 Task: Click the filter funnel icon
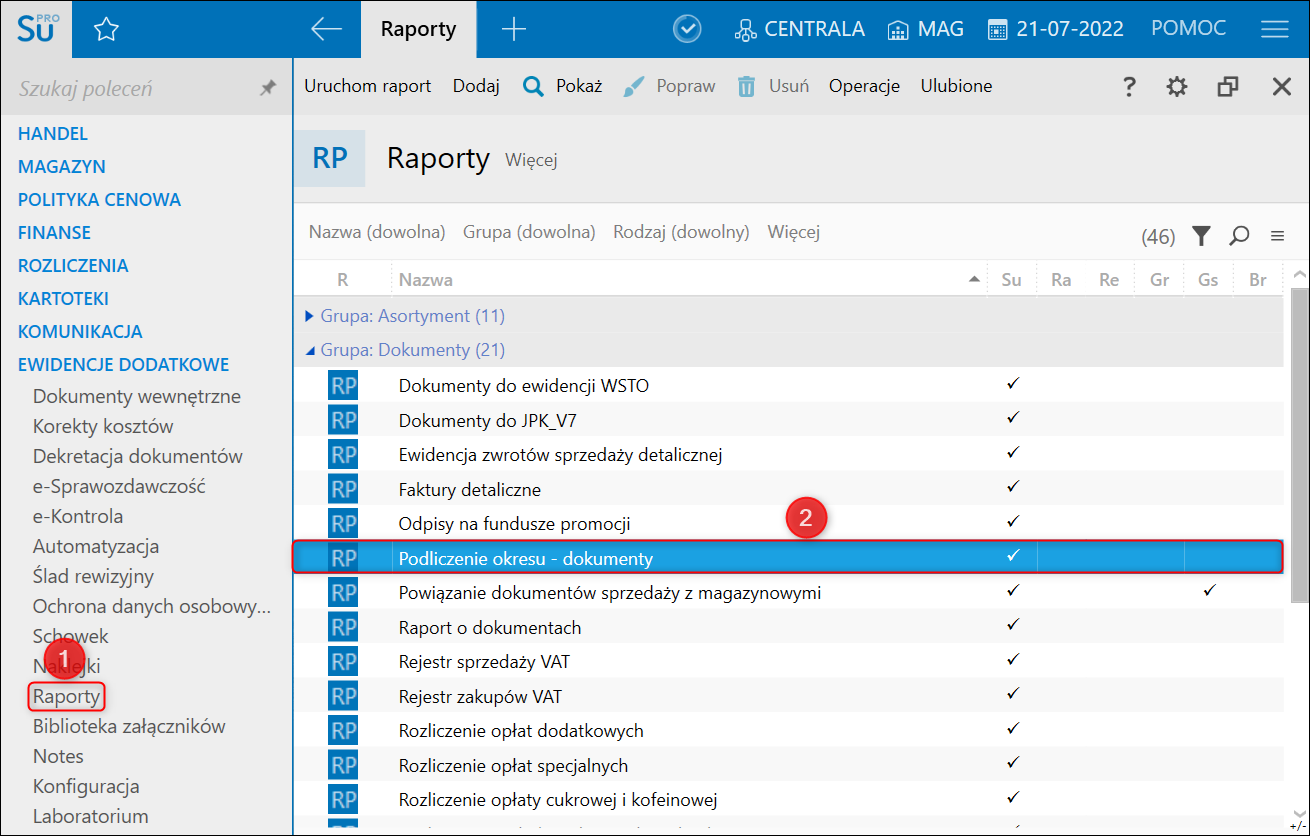click(x=1201, y=236)
